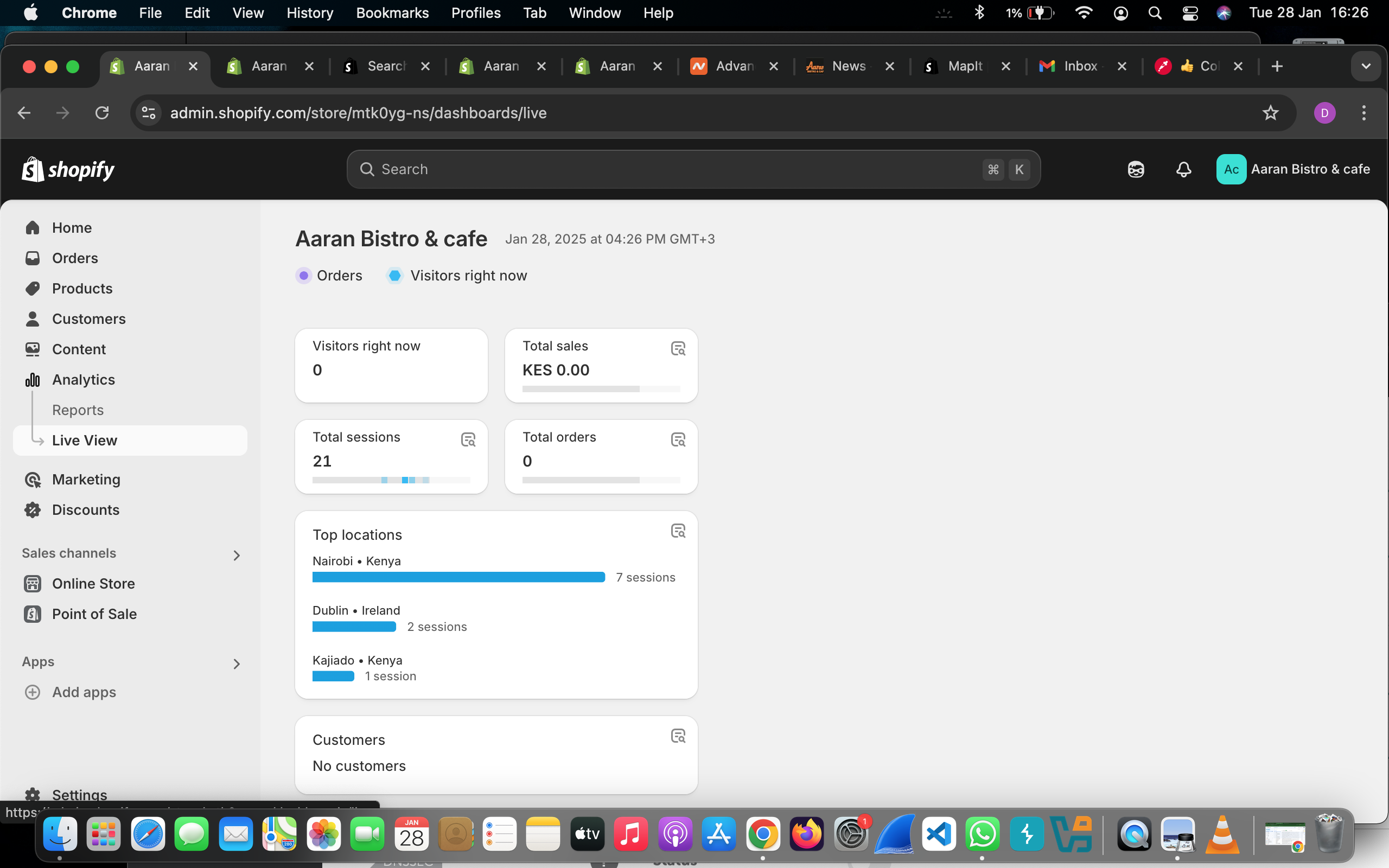
Task: Open Reports under Analytics
Action: click(78, 410)
